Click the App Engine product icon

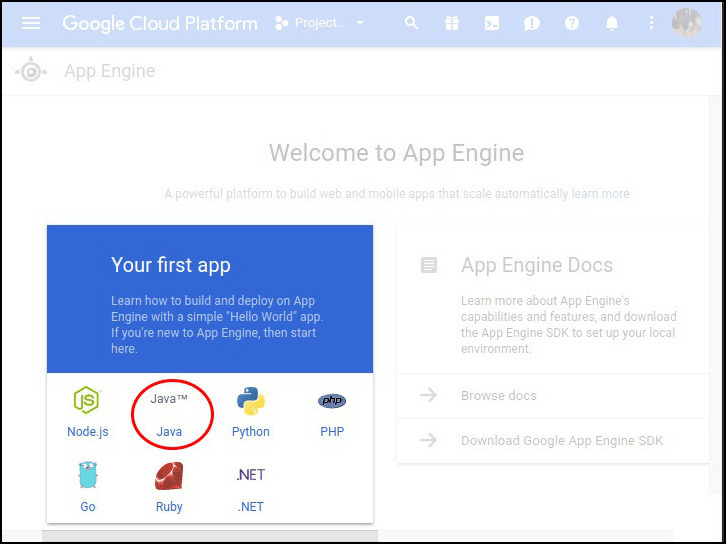click(x=31, y=71)
